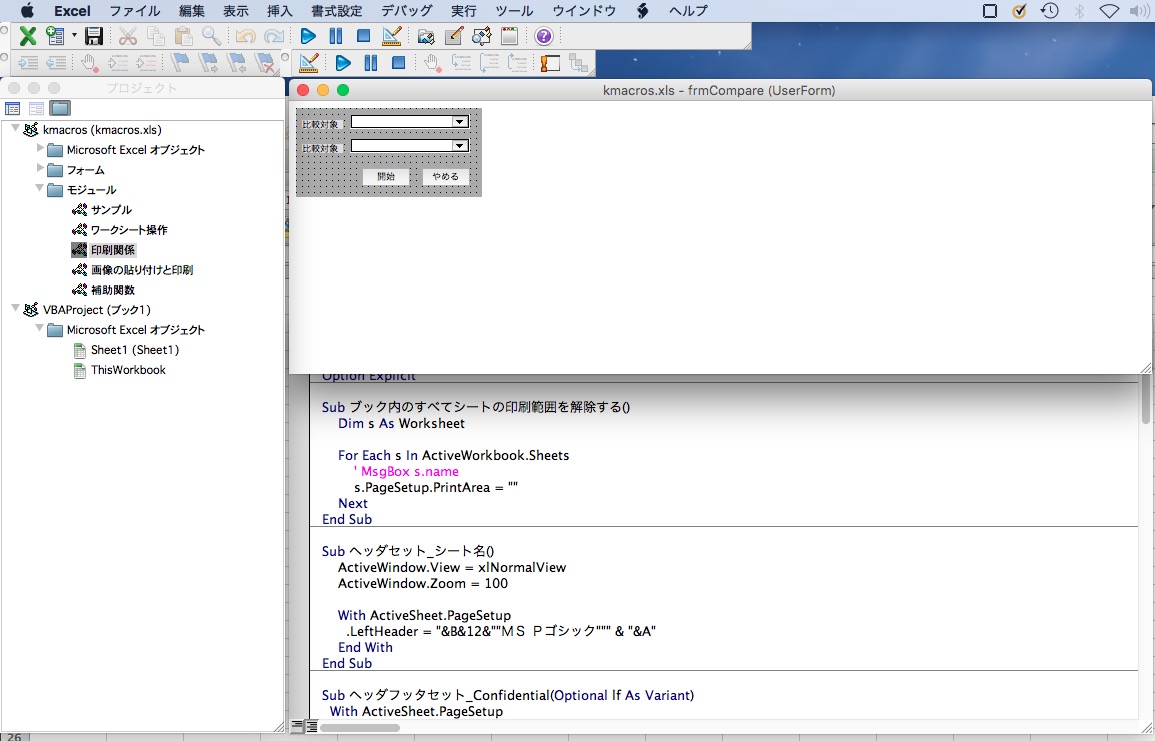
Task: Open the Call Stack icon
Action: point(578,63)
